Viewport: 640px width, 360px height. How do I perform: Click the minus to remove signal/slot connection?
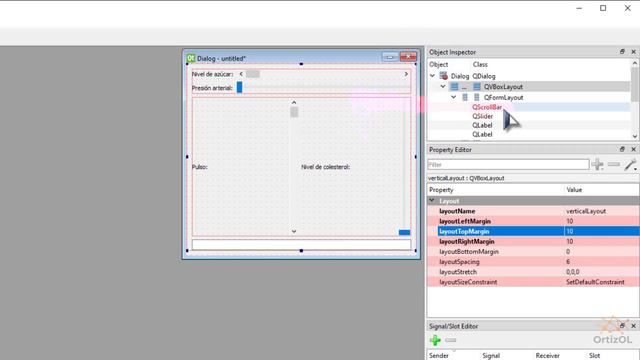(451, 340)
